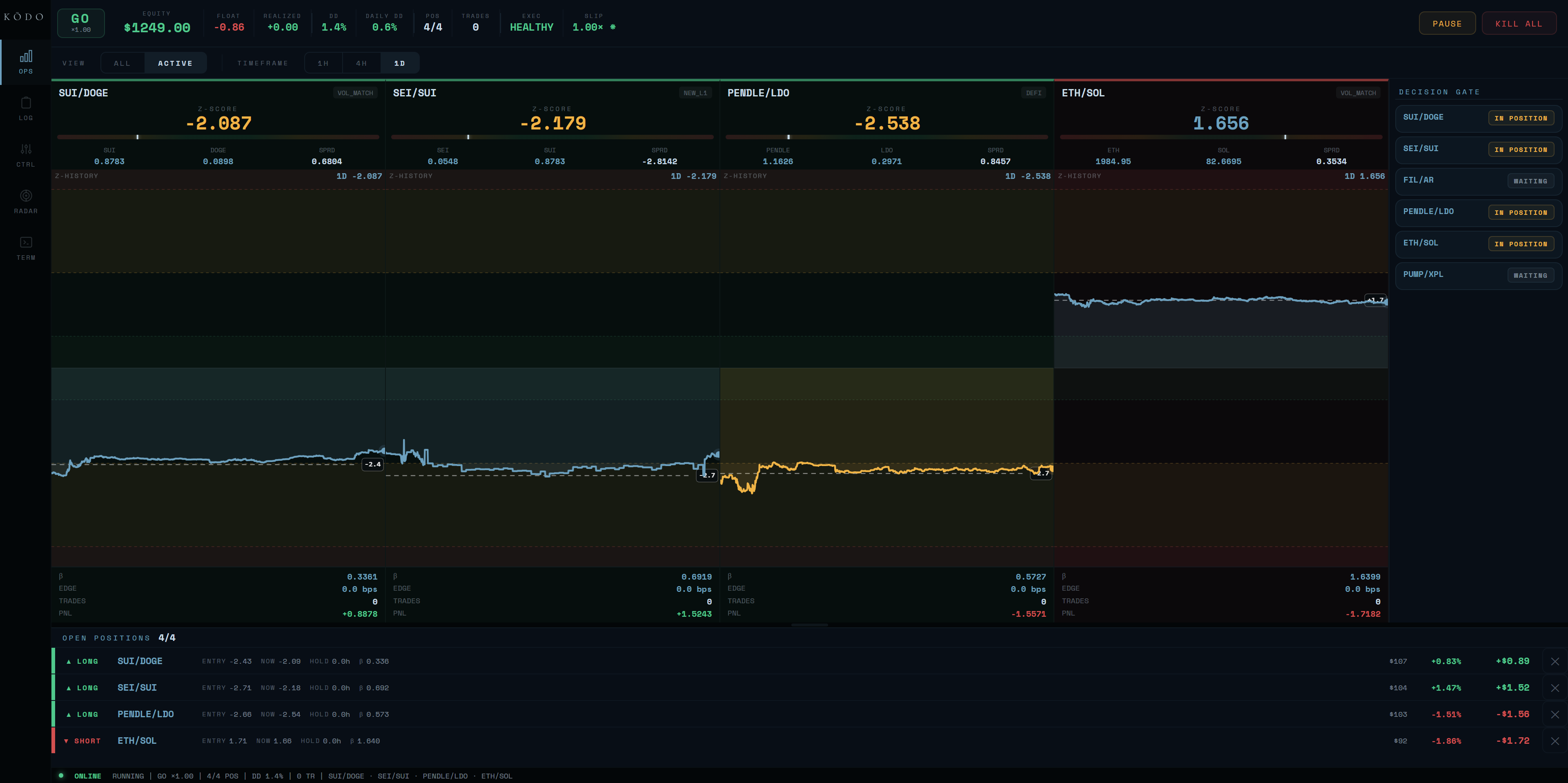Set timeframe to 4H
This screenshot has width=1568, height=783.
coord(361,63)
